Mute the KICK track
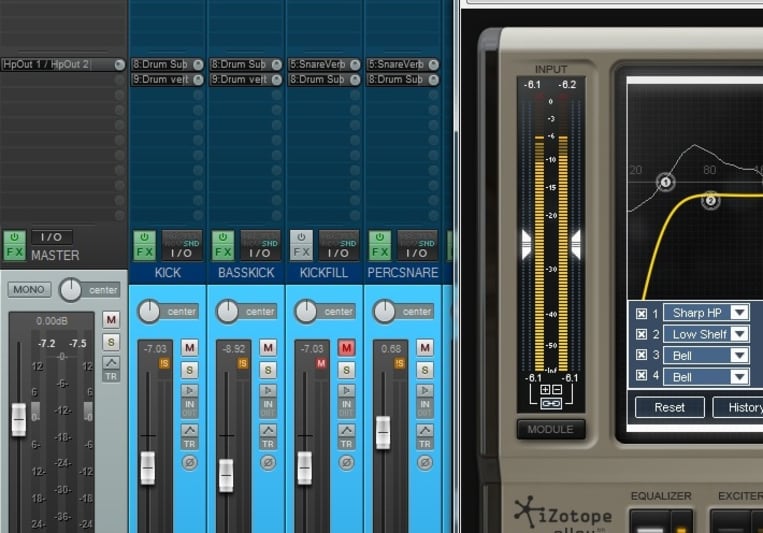763x533 pixels. point(189,348)
